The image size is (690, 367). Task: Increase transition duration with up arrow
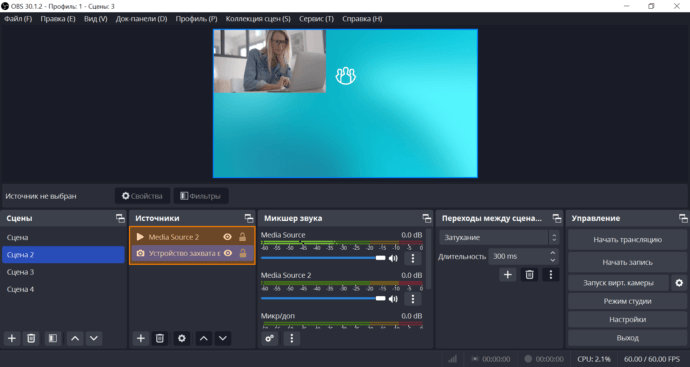[553, 253]
